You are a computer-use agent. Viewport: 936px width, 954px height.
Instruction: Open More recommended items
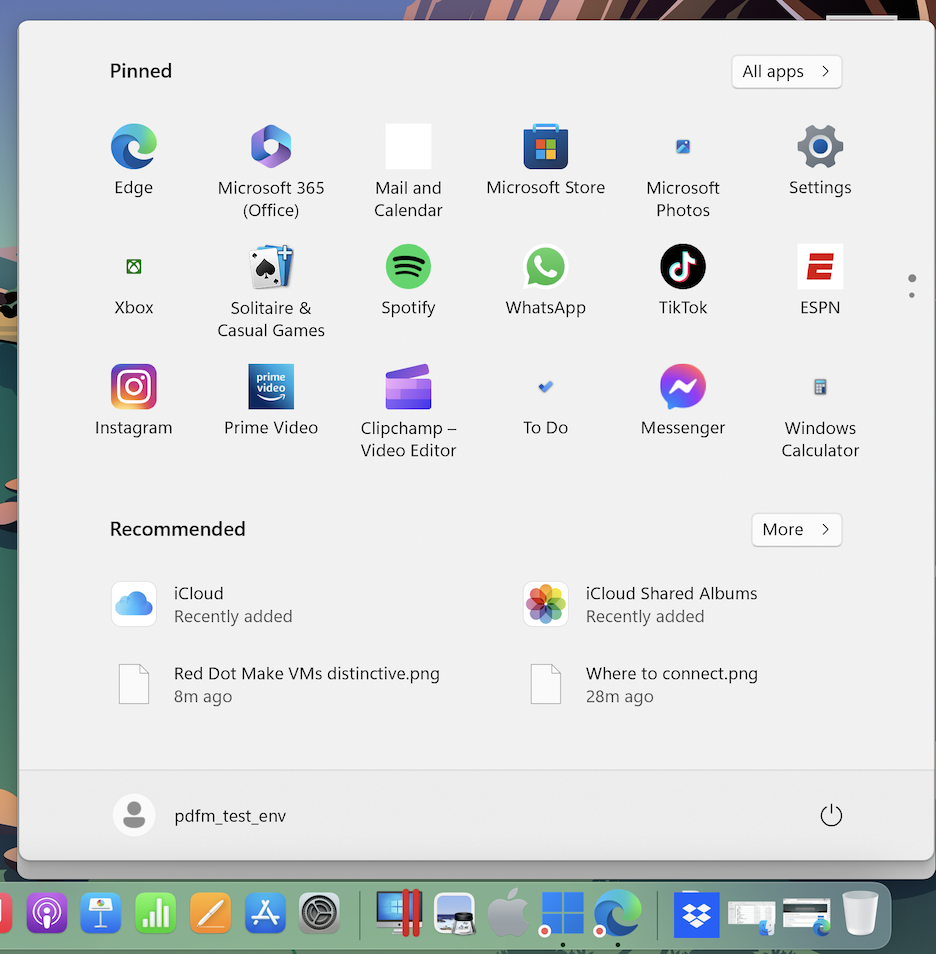(x=796, y=529)
